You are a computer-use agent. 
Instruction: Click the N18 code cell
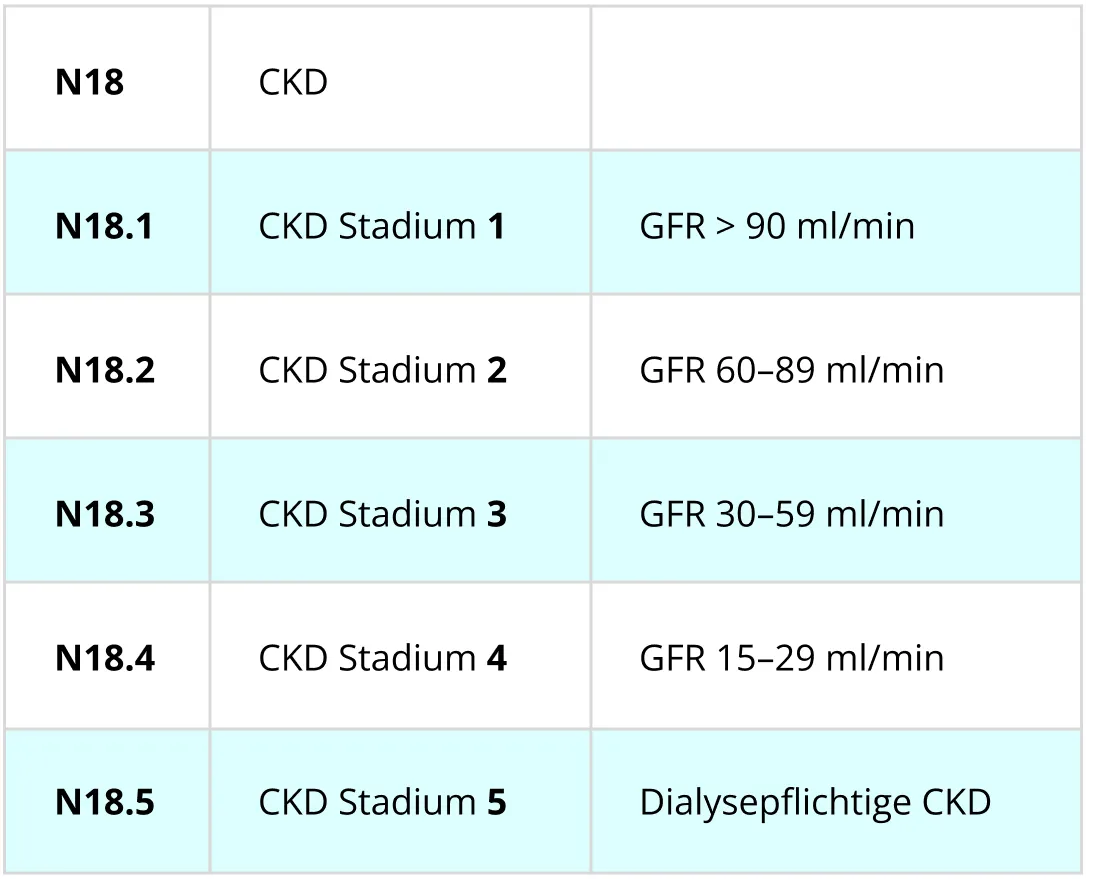click(x=89, y=83)
